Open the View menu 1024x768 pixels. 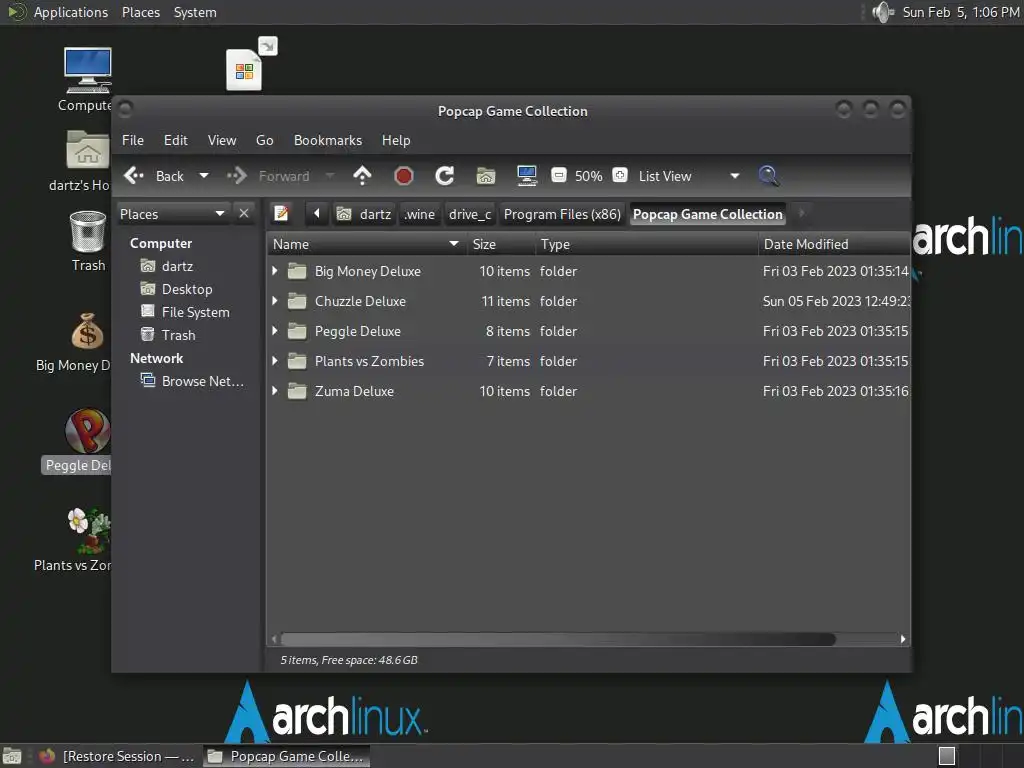pos(222,140)
